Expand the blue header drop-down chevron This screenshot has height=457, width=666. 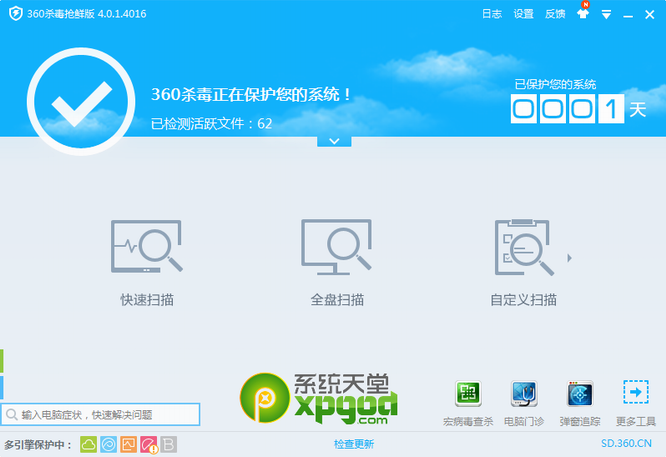coord(334,141)
